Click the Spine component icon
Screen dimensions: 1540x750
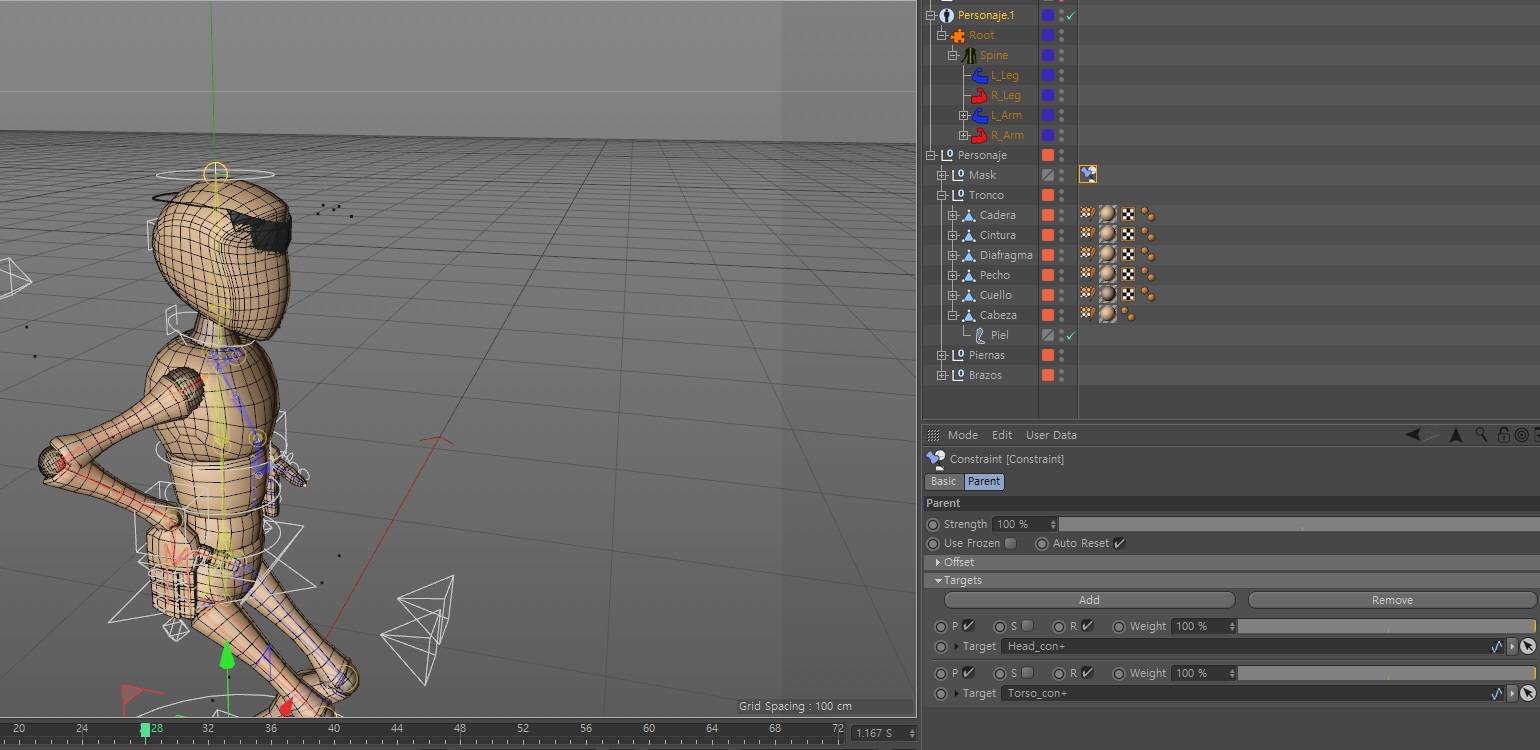point(969,55)
